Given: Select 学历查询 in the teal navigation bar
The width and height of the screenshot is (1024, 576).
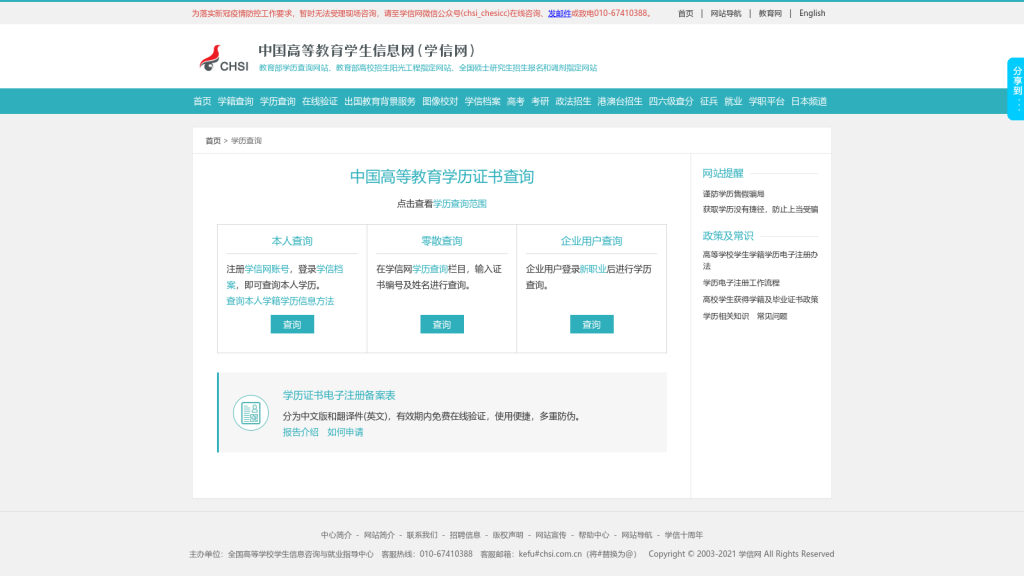Looking at the screenshot, I should pos(278,101).
